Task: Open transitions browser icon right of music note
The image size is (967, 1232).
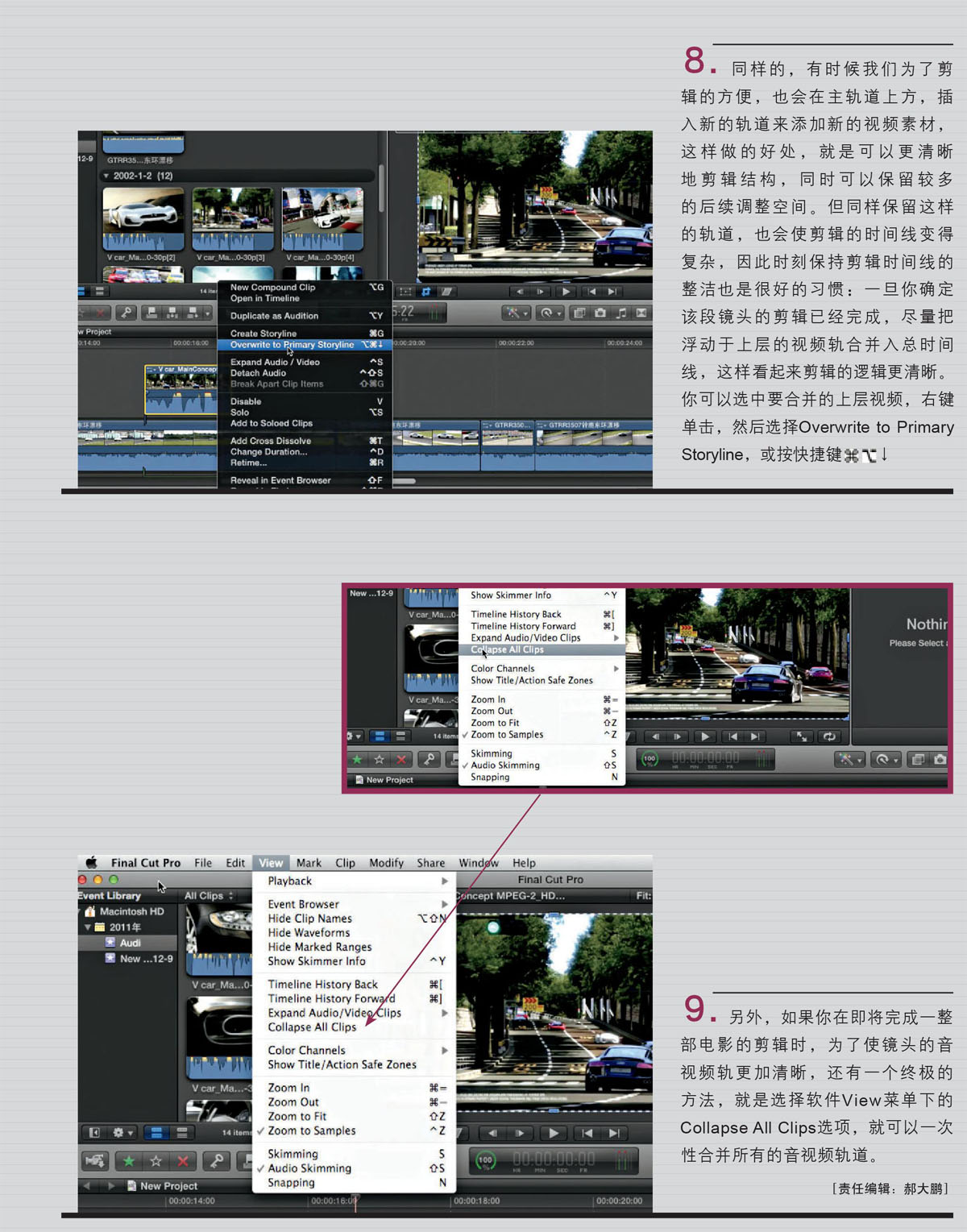Action: (x=641, y=313)
